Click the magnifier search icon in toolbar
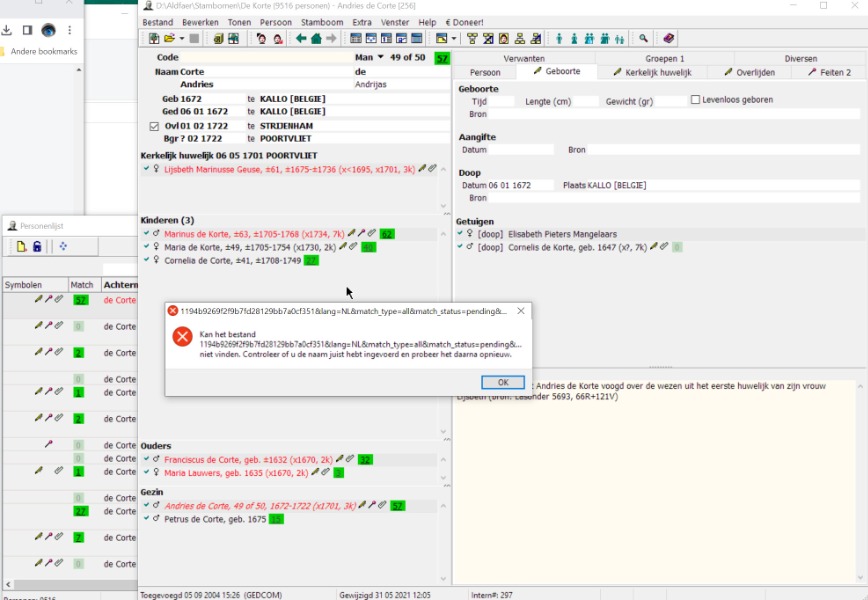 (x=644, y=39)
